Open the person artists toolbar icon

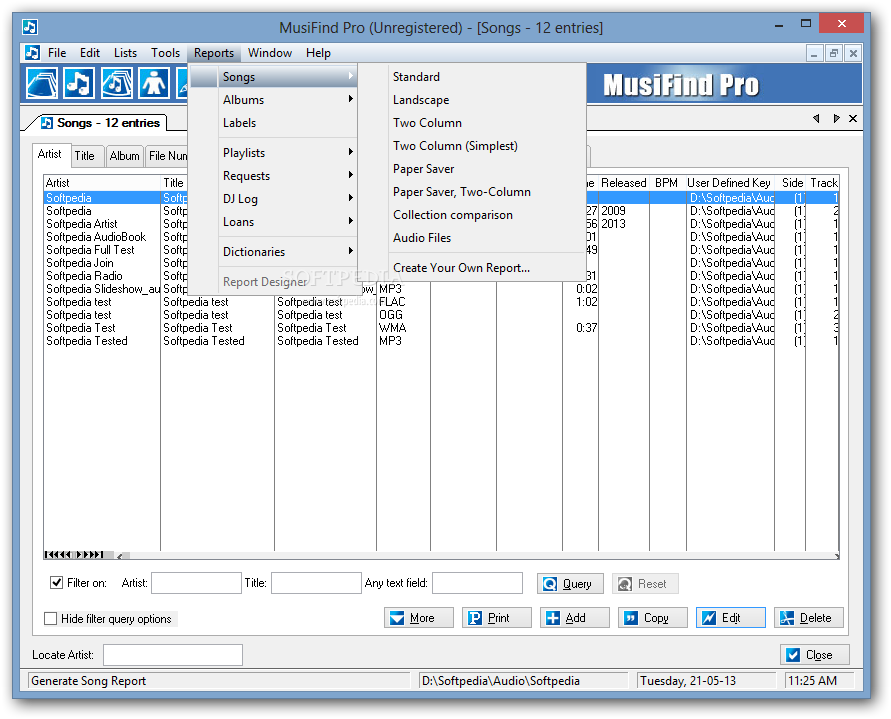[x=154, y=83]
